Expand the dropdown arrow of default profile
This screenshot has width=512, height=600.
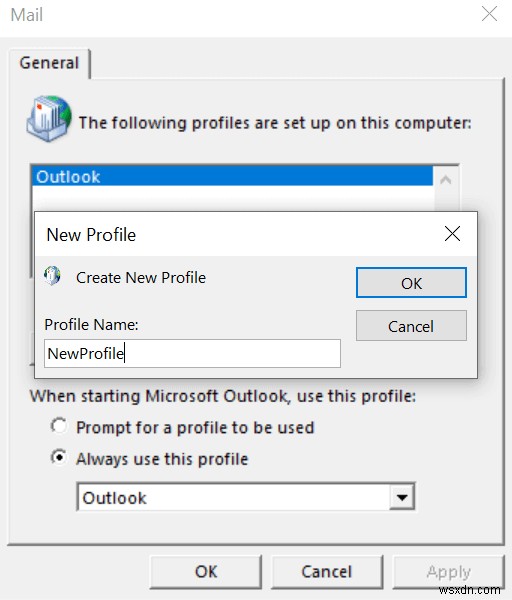click(402, 497)
